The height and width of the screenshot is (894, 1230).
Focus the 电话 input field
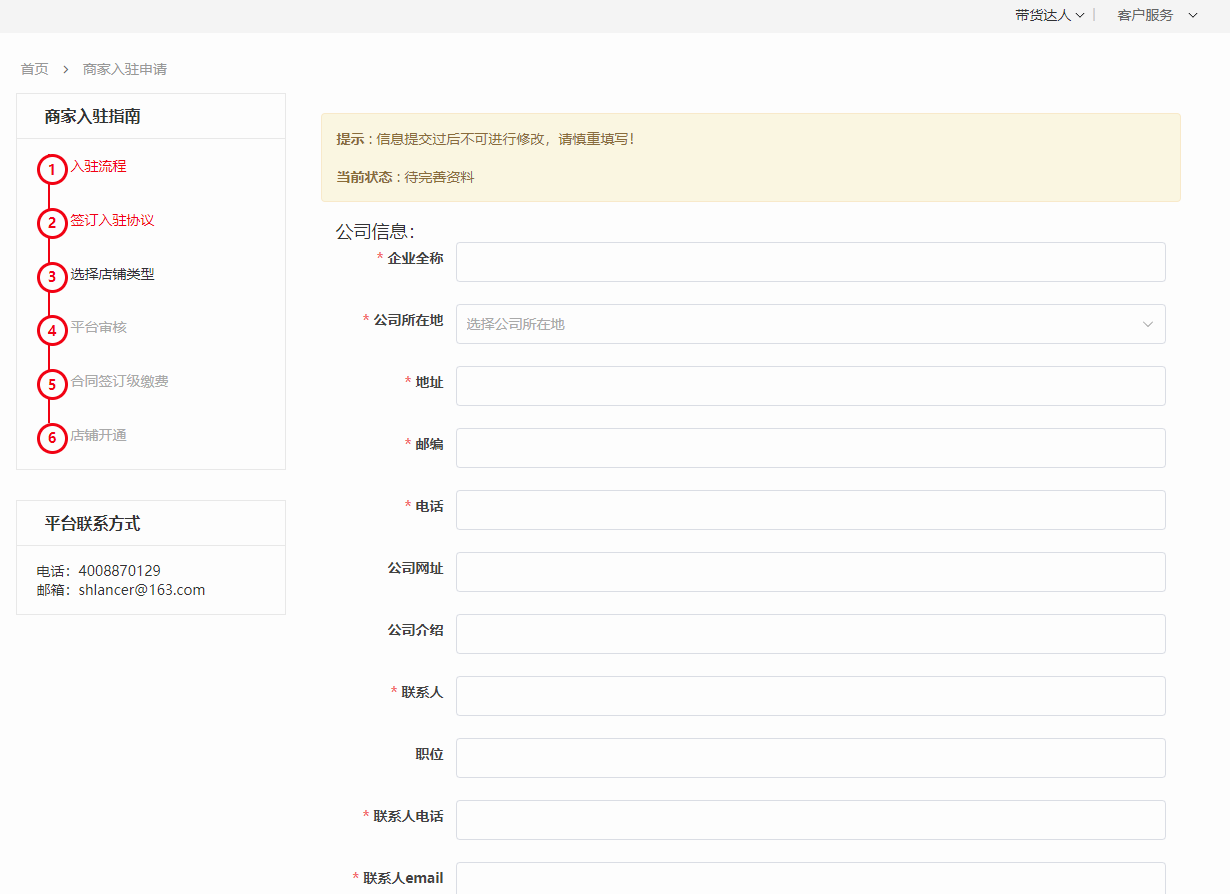810,510
